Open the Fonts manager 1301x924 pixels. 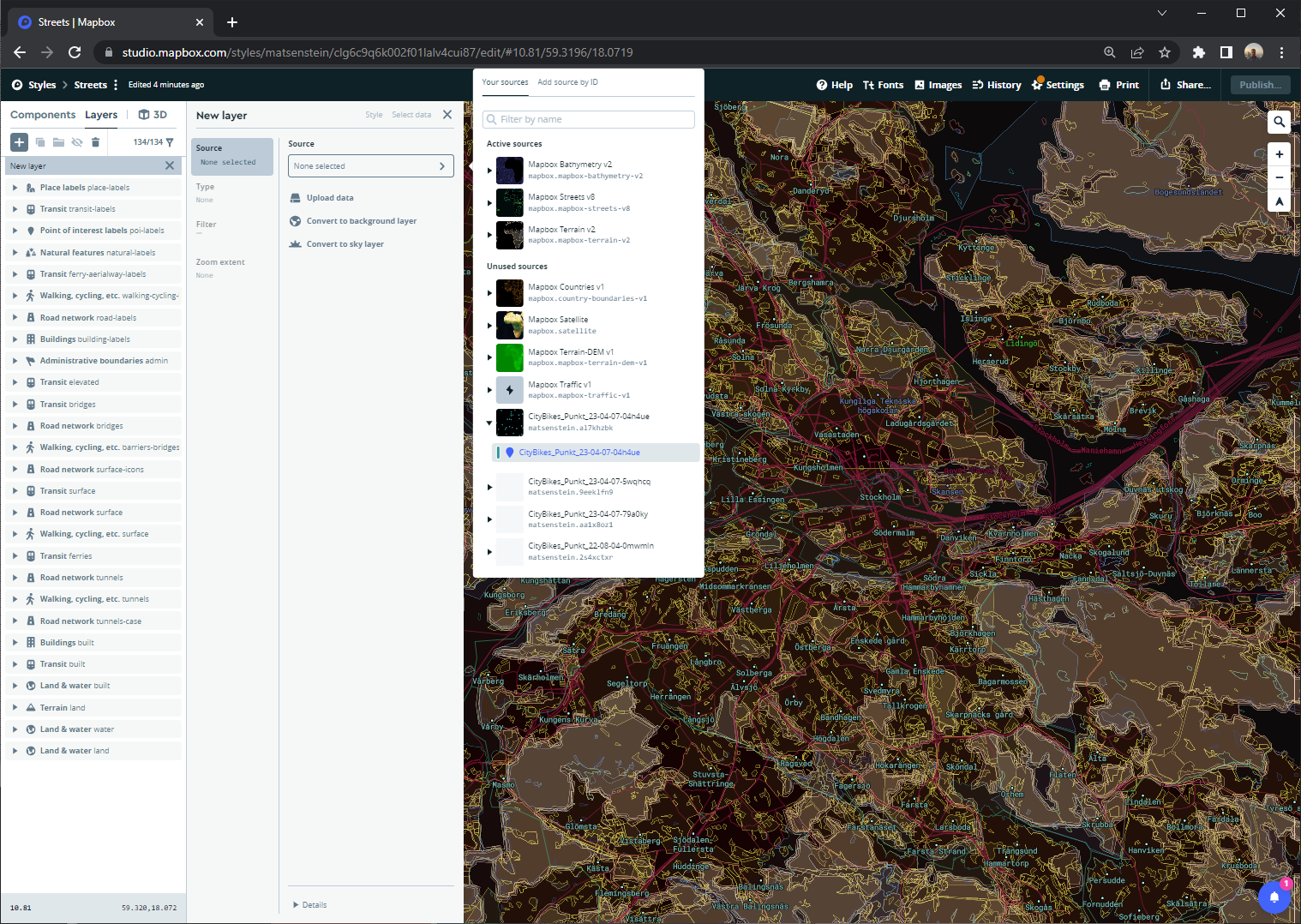[883, 85]
